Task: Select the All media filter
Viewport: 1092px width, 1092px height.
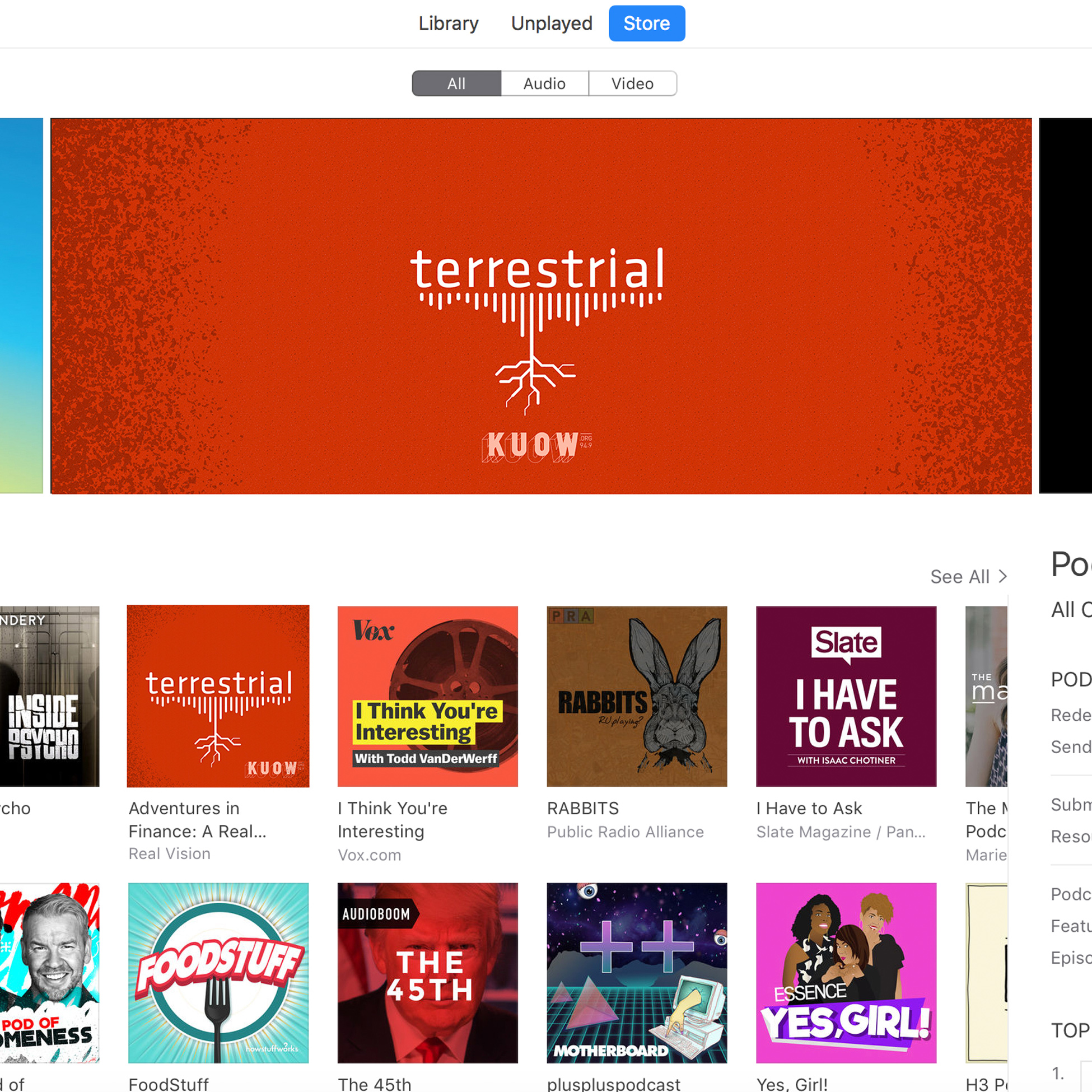Action: coord(456,83)
